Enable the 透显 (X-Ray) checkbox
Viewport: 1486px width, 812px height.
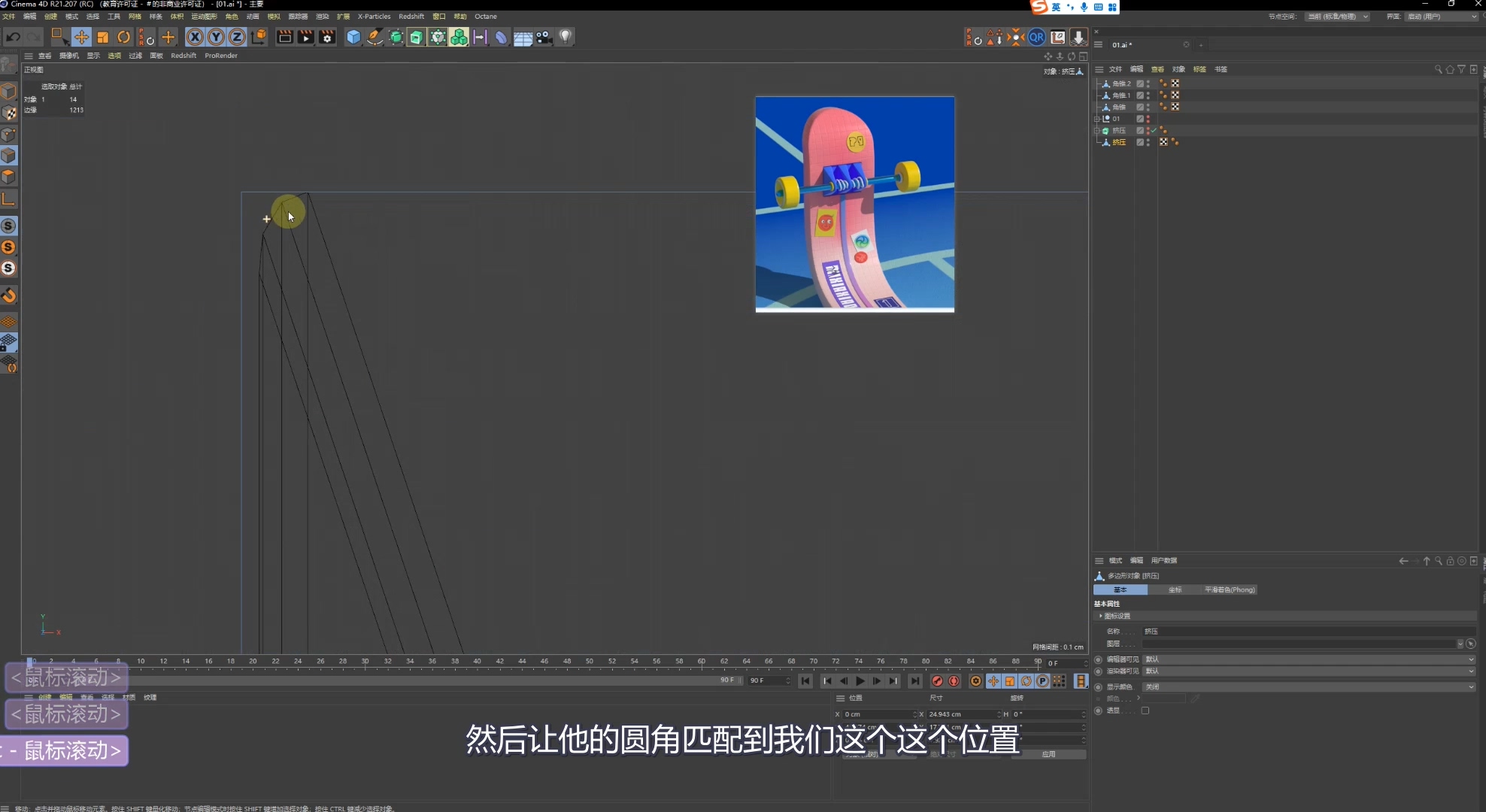pyautogui.click(x=1145, y=710)
